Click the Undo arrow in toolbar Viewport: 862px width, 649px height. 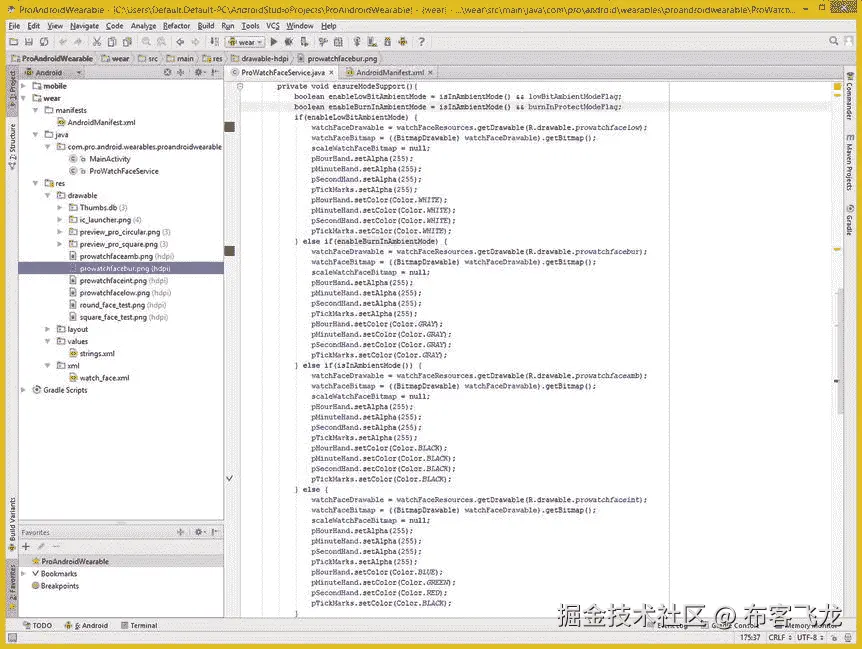[x=63, y=42]
